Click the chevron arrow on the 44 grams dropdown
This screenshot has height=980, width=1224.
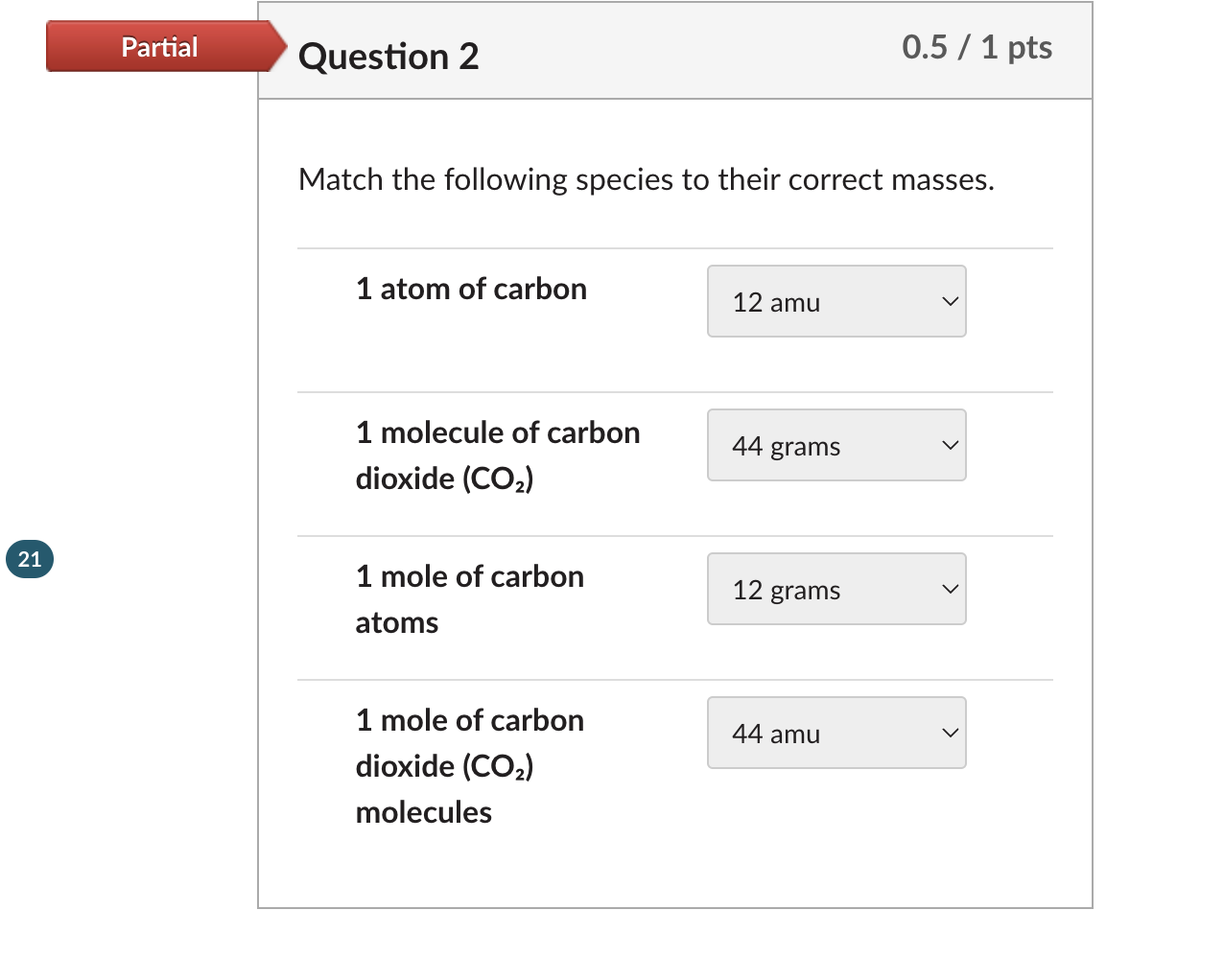point(950,445)
